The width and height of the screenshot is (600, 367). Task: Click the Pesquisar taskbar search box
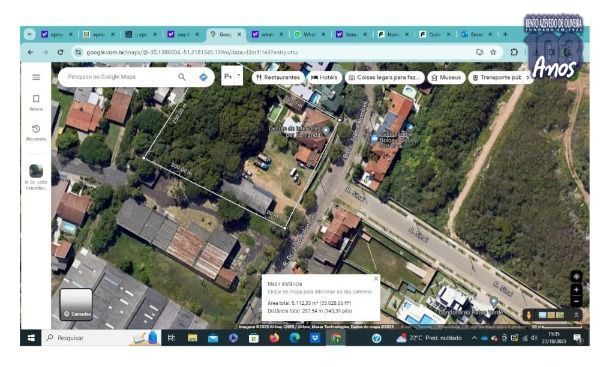[101, 338]
